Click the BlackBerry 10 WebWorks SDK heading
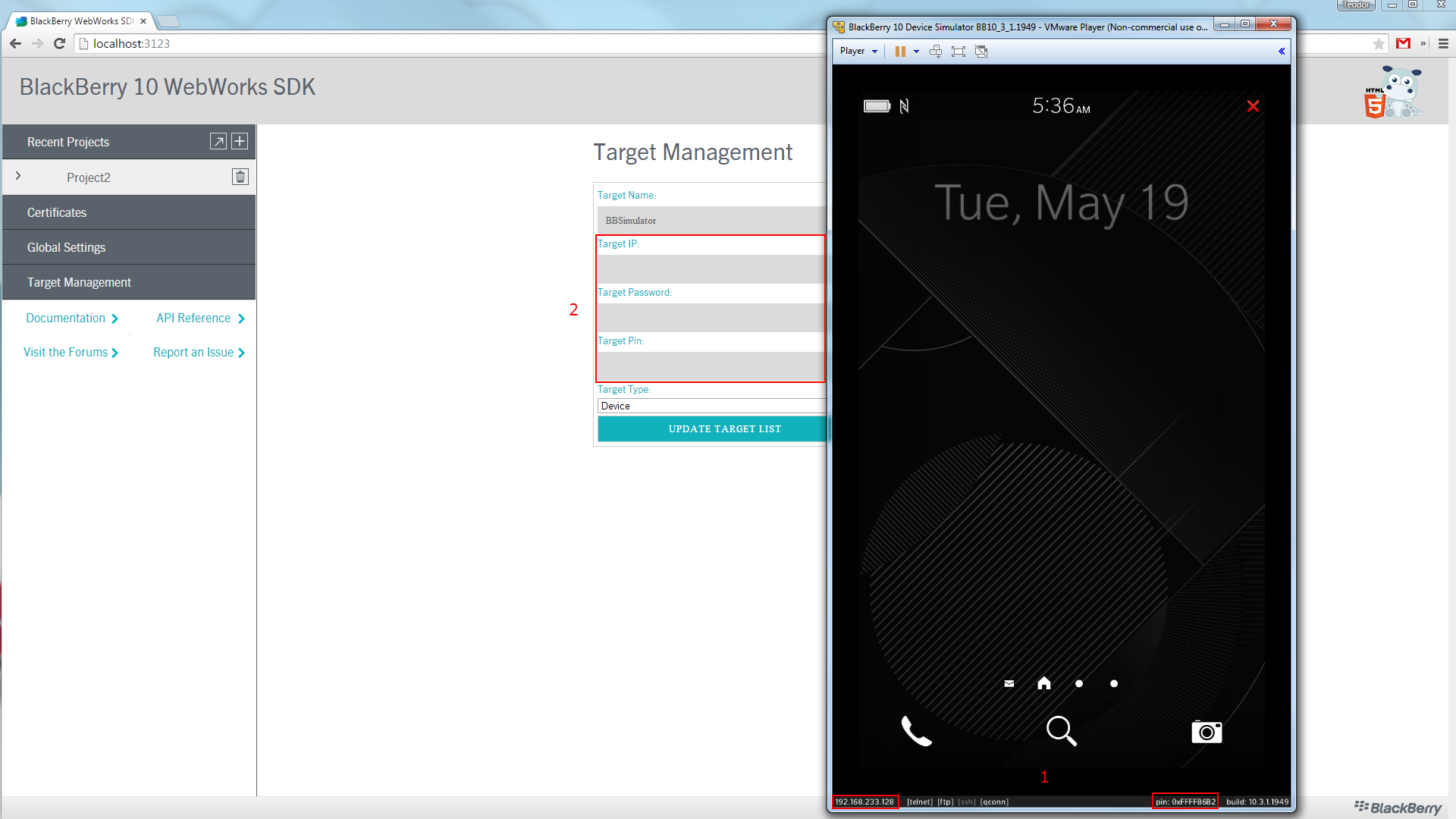This screenshot has width=1456, height=819. [167, 87]
